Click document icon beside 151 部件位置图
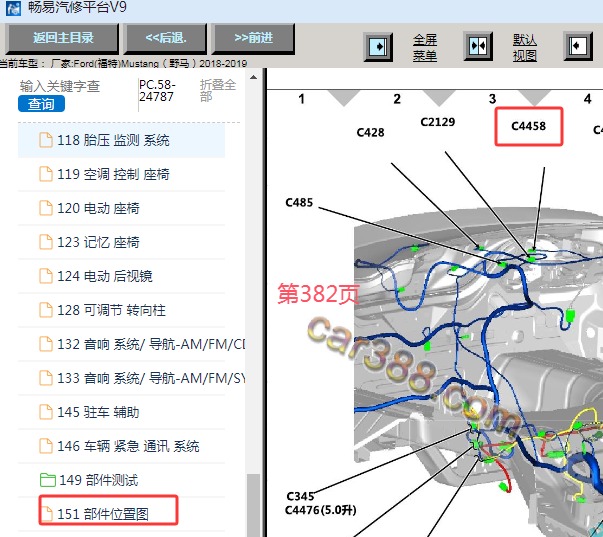603x537 pixels. (x=46, y=514)
